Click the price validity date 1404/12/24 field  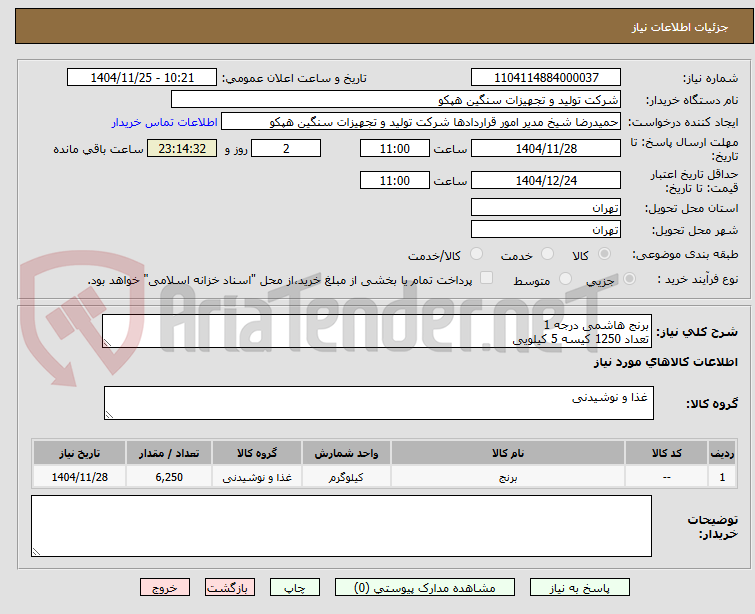546,180
